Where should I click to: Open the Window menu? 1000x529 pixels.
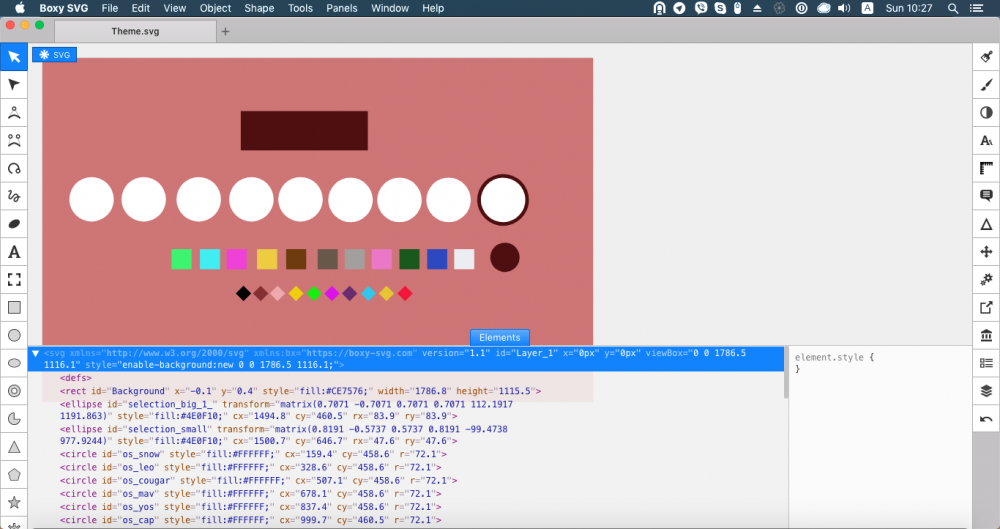click(x=390, y=8)
